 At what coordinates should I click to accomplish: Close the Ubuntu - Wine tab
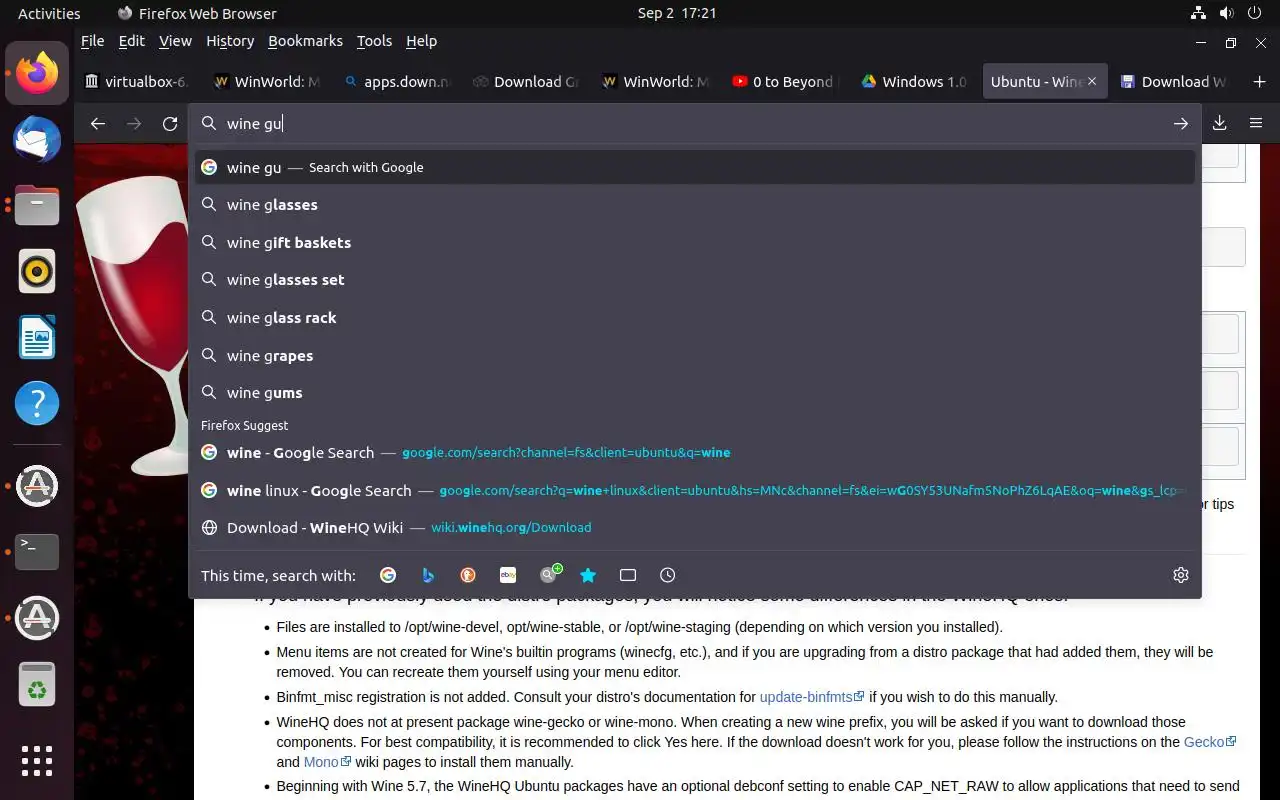coord(1092,82)
